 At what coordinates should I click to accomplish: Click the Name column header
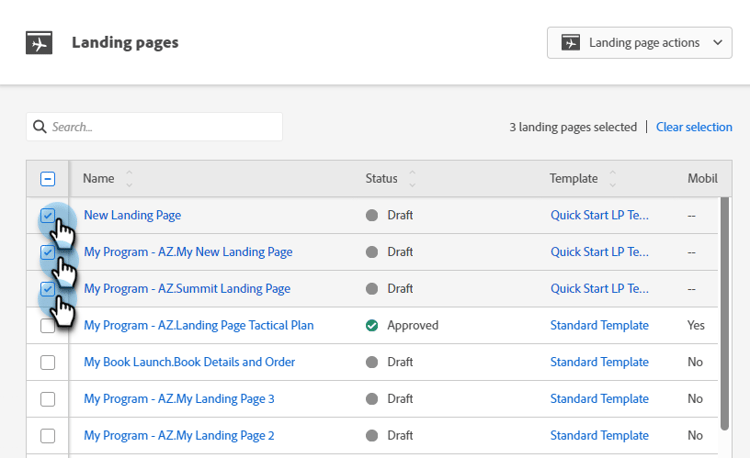(x=98, y=179)
